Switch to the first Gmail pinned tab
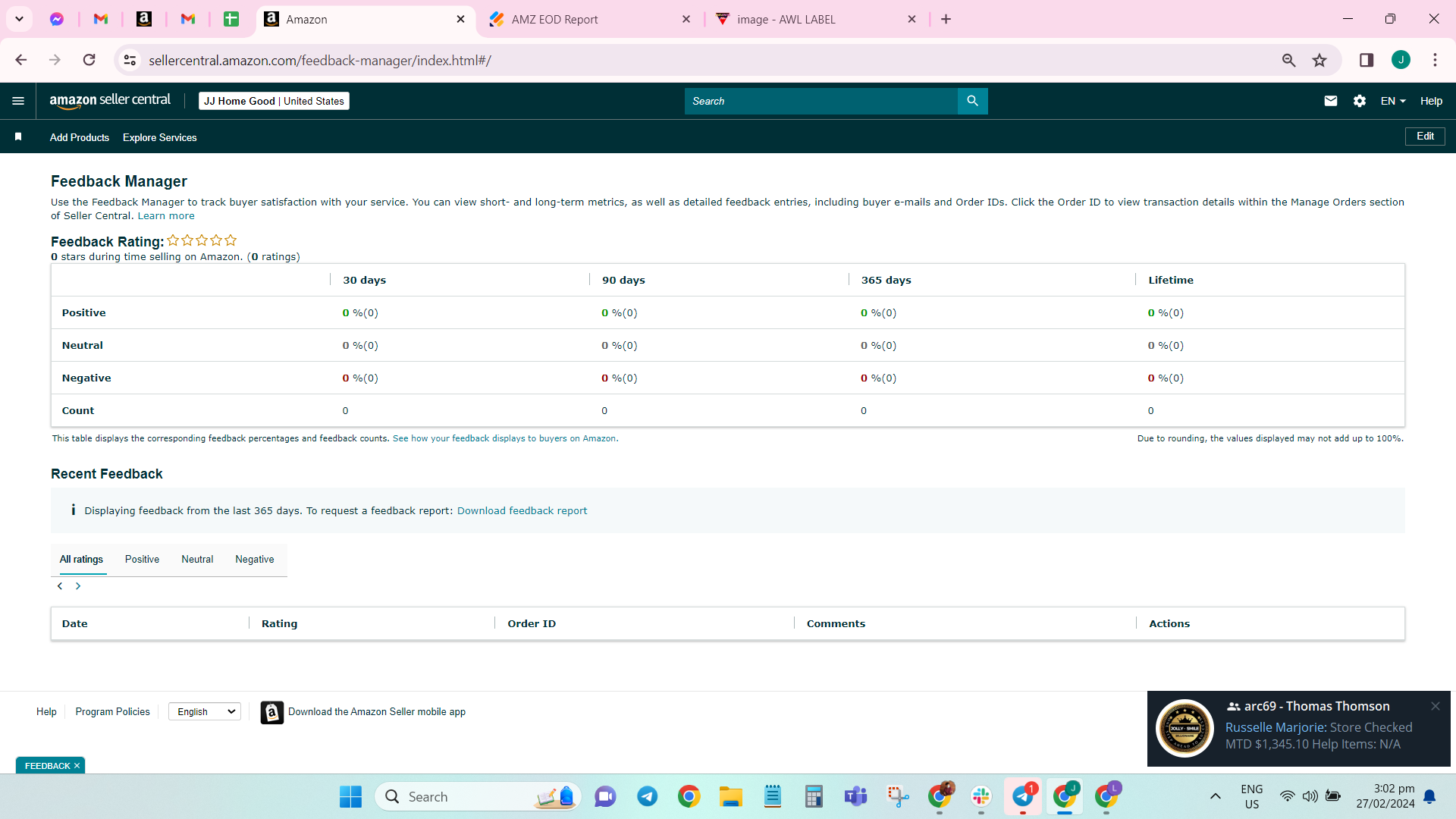 coord(101,19)
